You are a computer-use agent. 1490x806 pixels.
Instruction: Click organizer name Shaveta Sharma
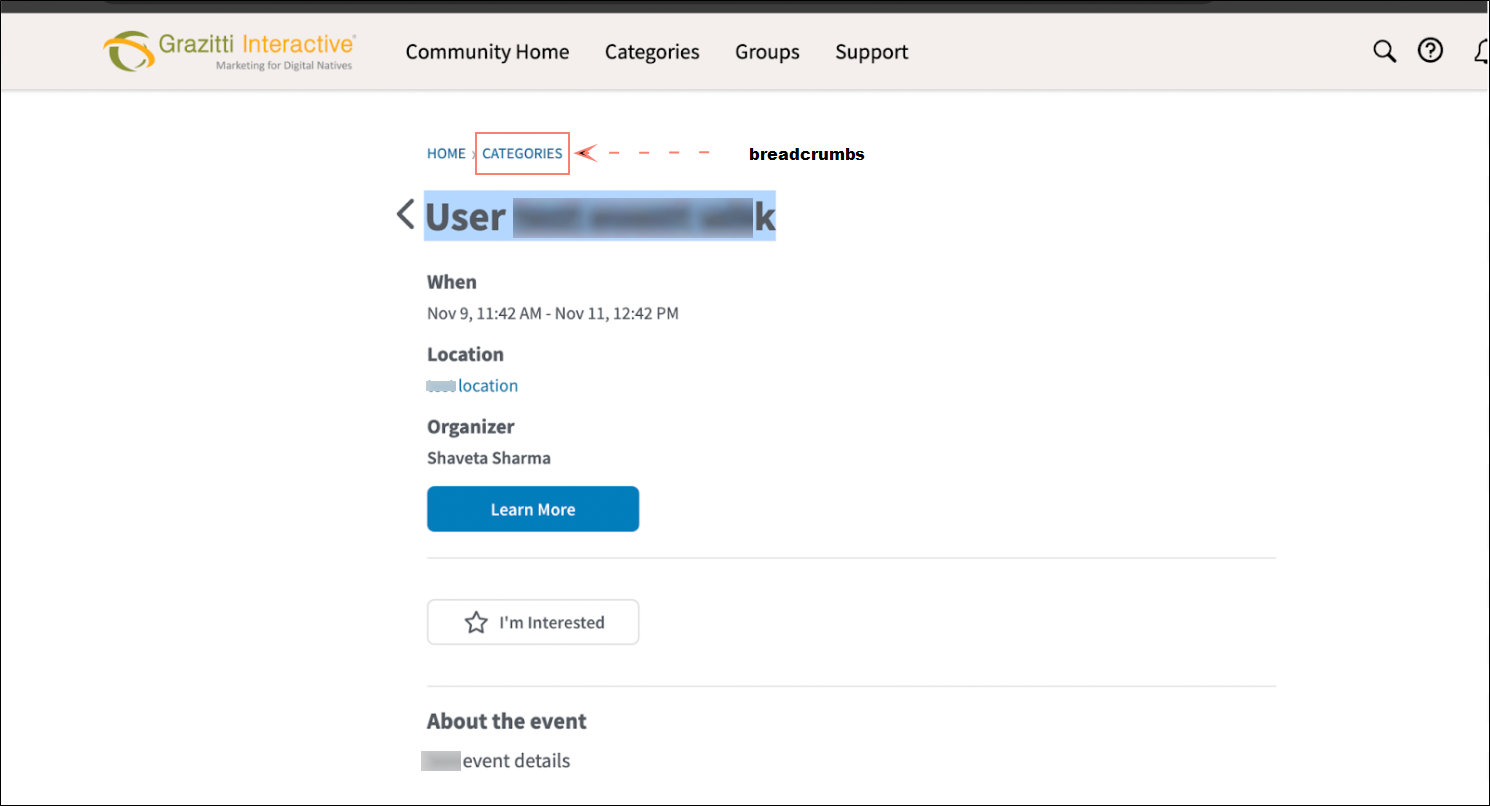[488, 458]
